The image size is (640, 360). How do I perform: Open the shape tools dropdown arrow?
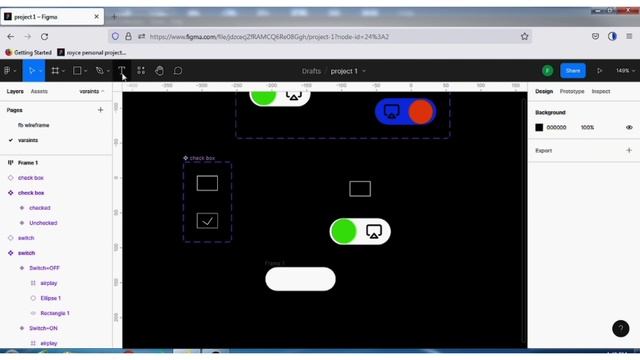click(x=85, y=71)
